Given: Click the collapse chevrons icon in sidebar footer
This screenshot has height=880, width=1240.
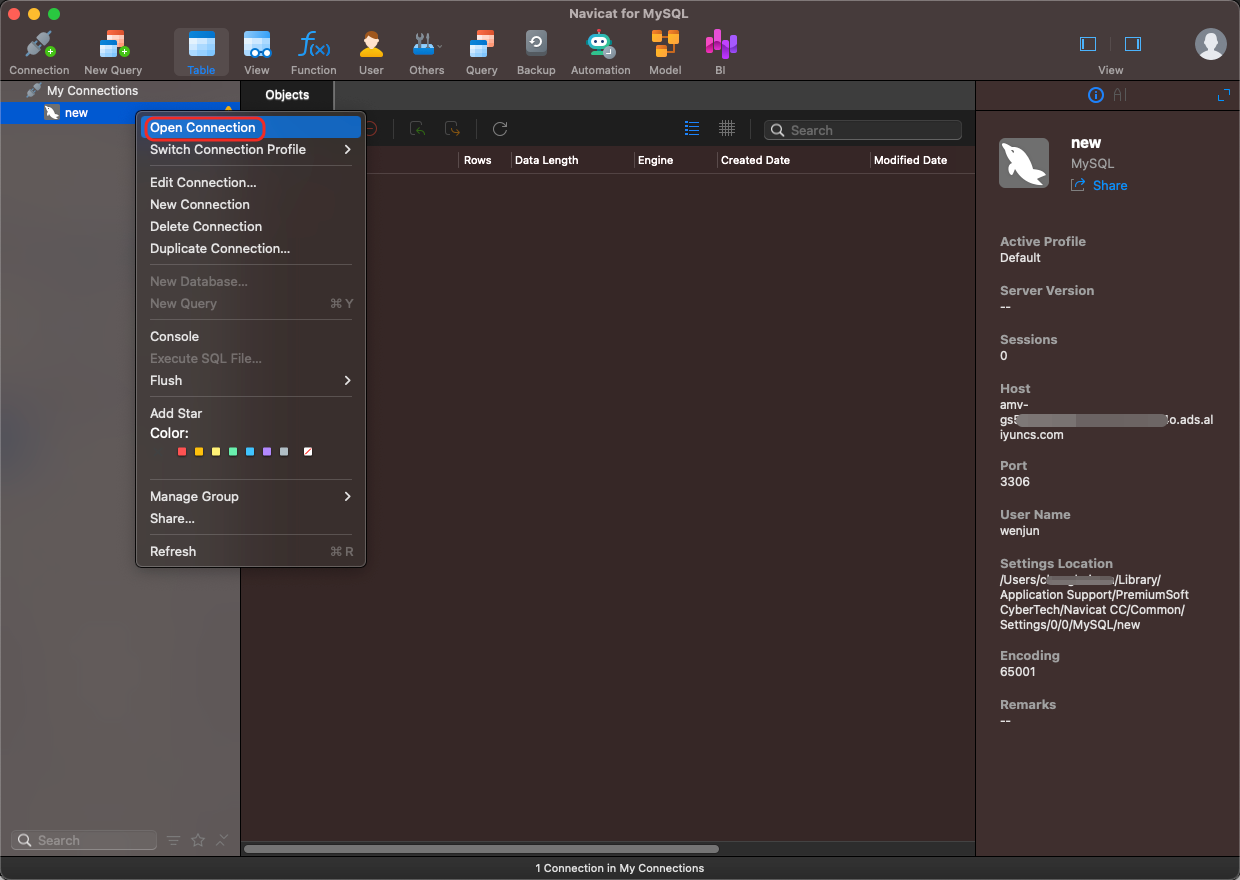Looking at the screenshot, I should click(222, 840).
